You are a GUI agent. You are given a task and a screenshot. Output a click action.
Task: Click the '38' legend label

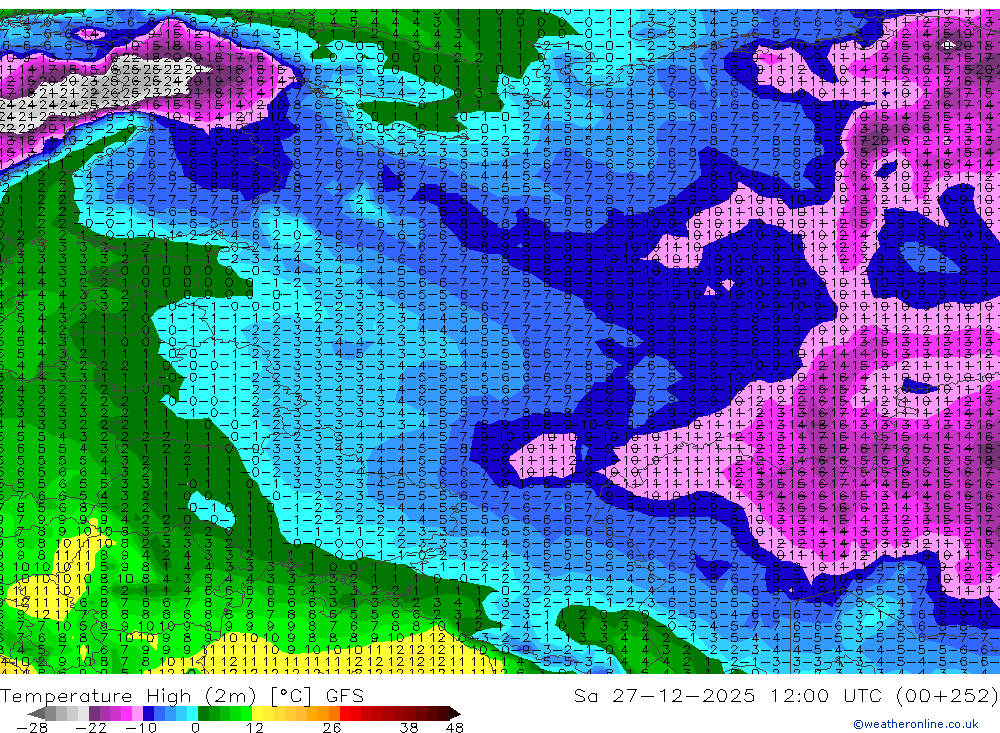[409, 727]
